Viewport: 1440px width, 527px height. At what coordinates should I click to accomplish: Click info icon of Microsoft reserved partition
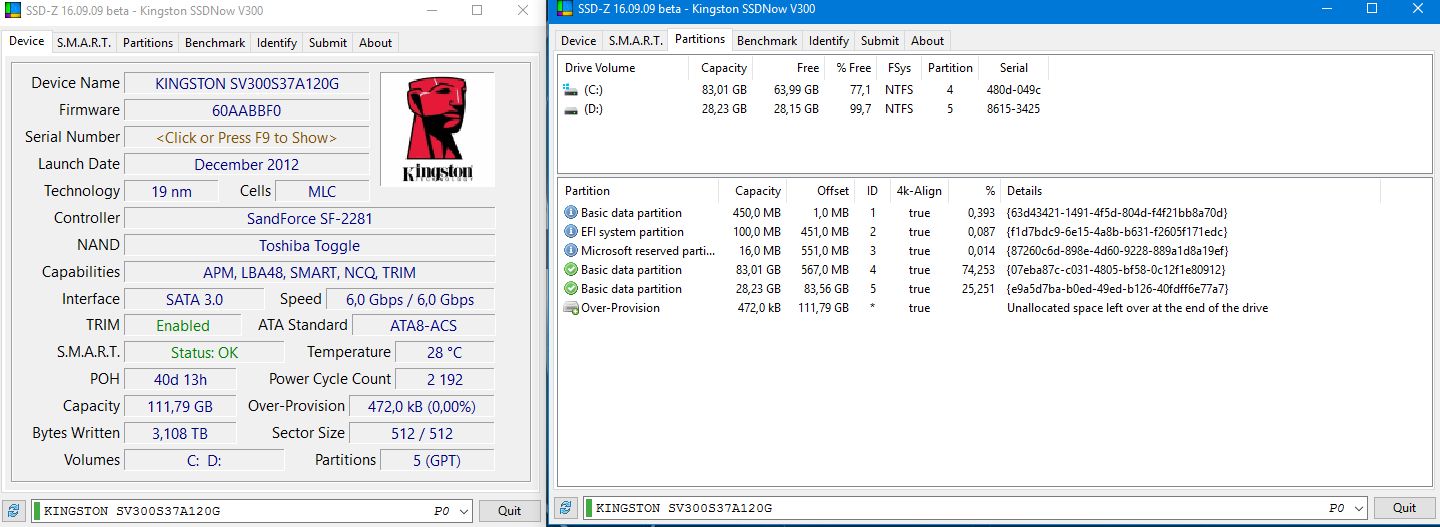[x=571, y=251]
